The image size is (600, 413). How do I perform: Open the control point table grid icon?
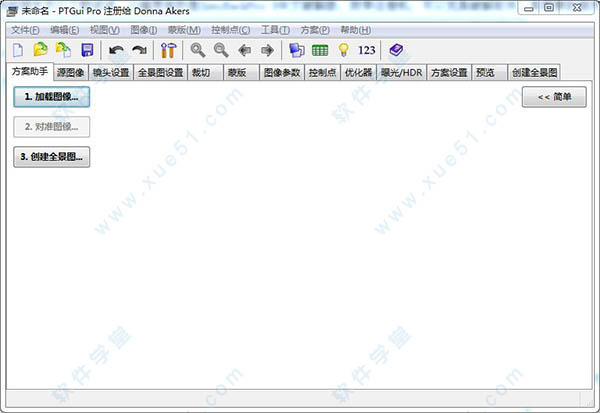coord(320,50)
